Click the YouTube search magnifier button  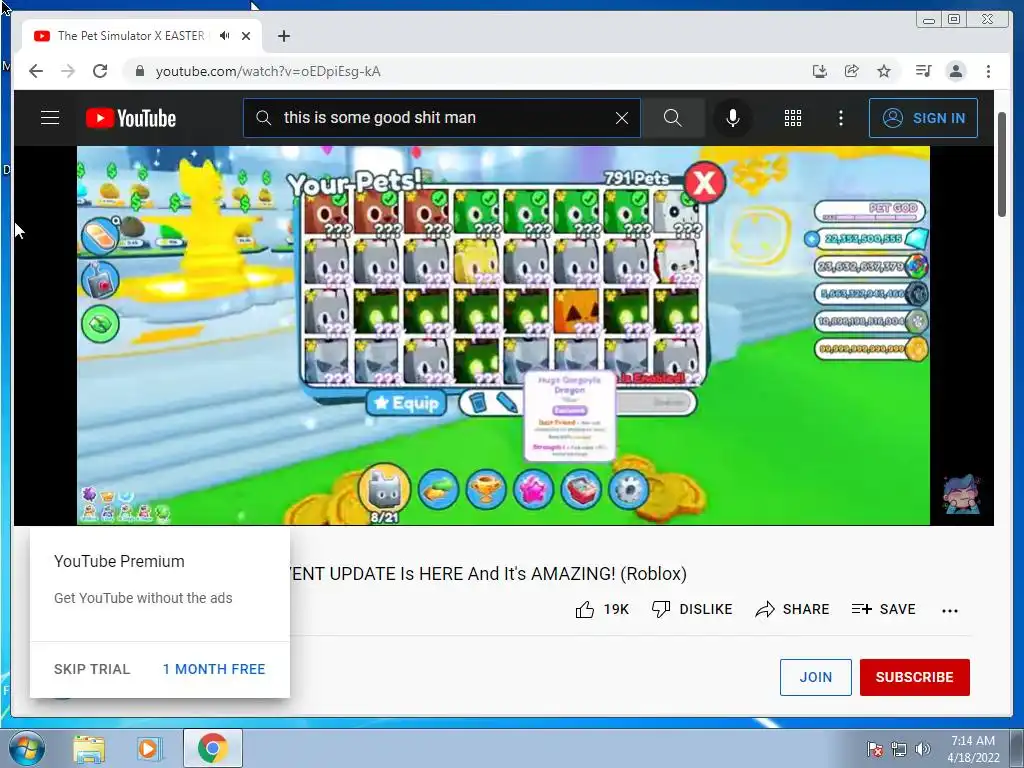tap(673, 118)
